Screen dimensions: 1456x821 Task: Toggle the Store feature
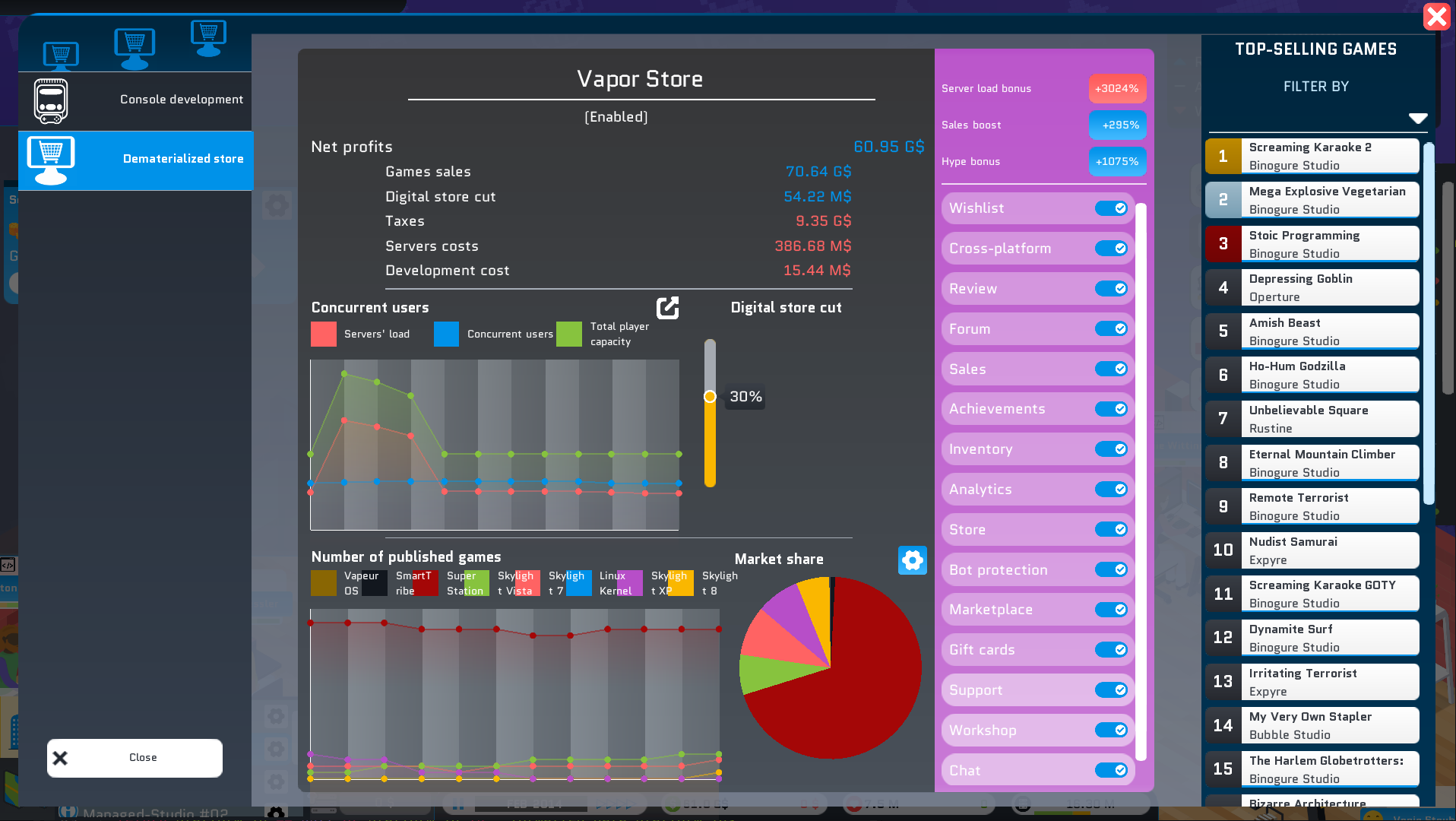(1111, 530)
